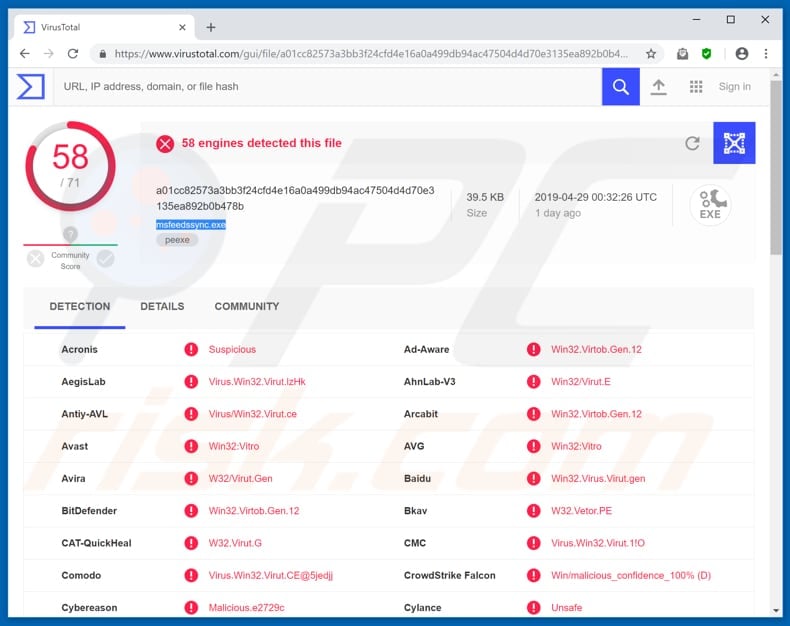Click the community score bar
This screenshot has width=790, height=626.
71,245
